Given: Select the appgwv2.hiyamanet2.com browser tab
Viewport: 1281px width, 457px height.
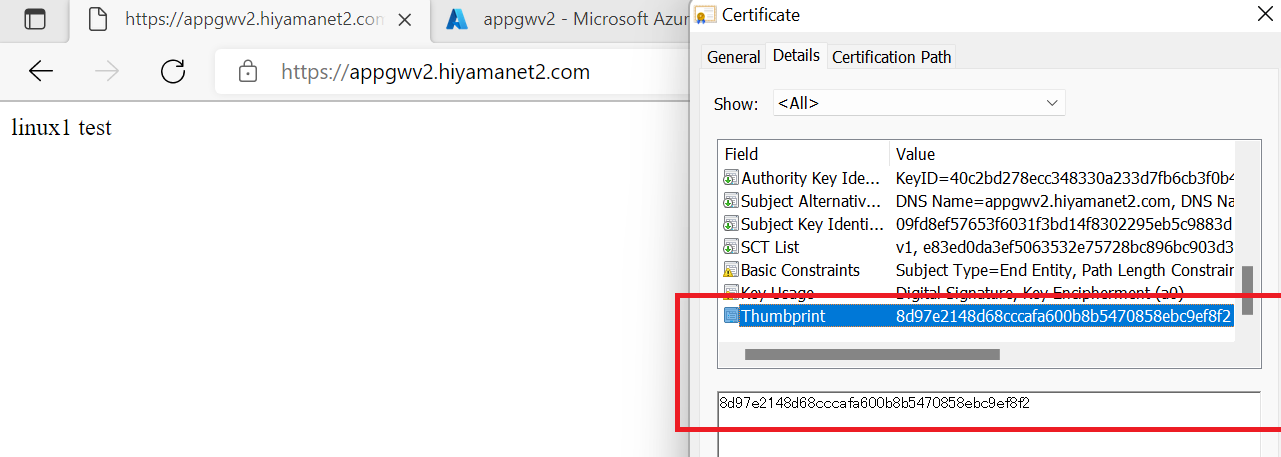Looking at the screenshot, I should [250, 19].
